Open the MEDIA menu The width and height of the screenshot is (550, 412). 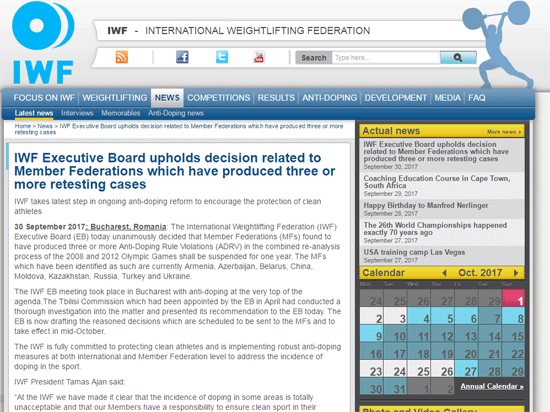[448, 98]
